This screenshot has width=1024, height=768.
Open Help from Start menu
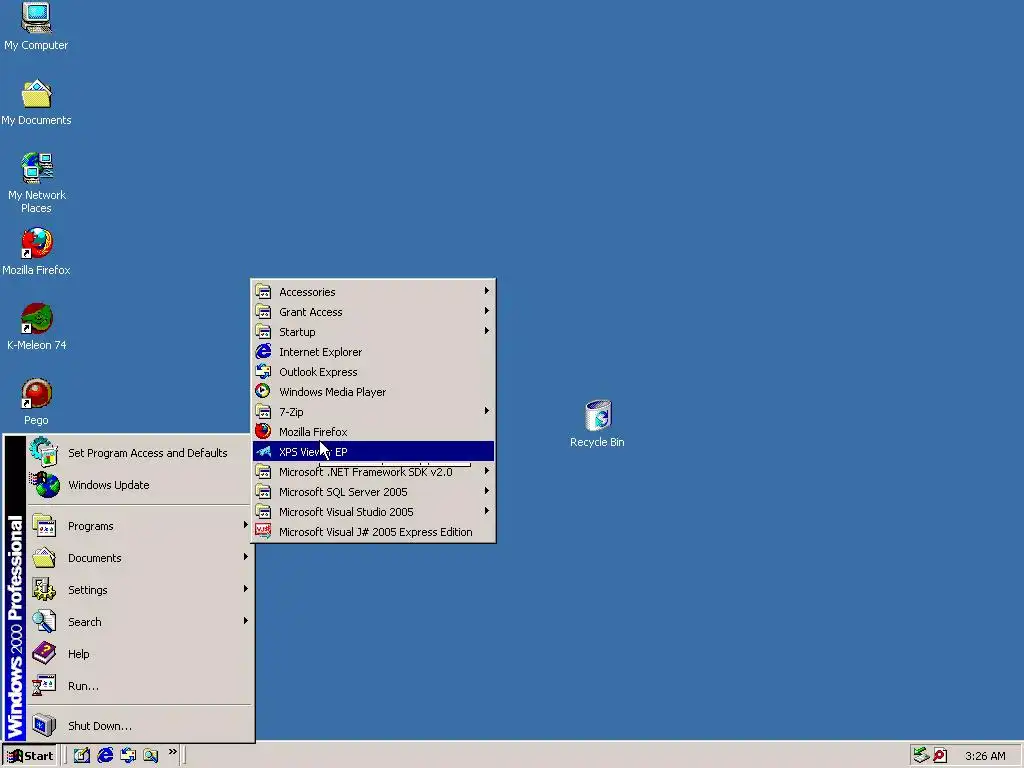coord(139,654)
